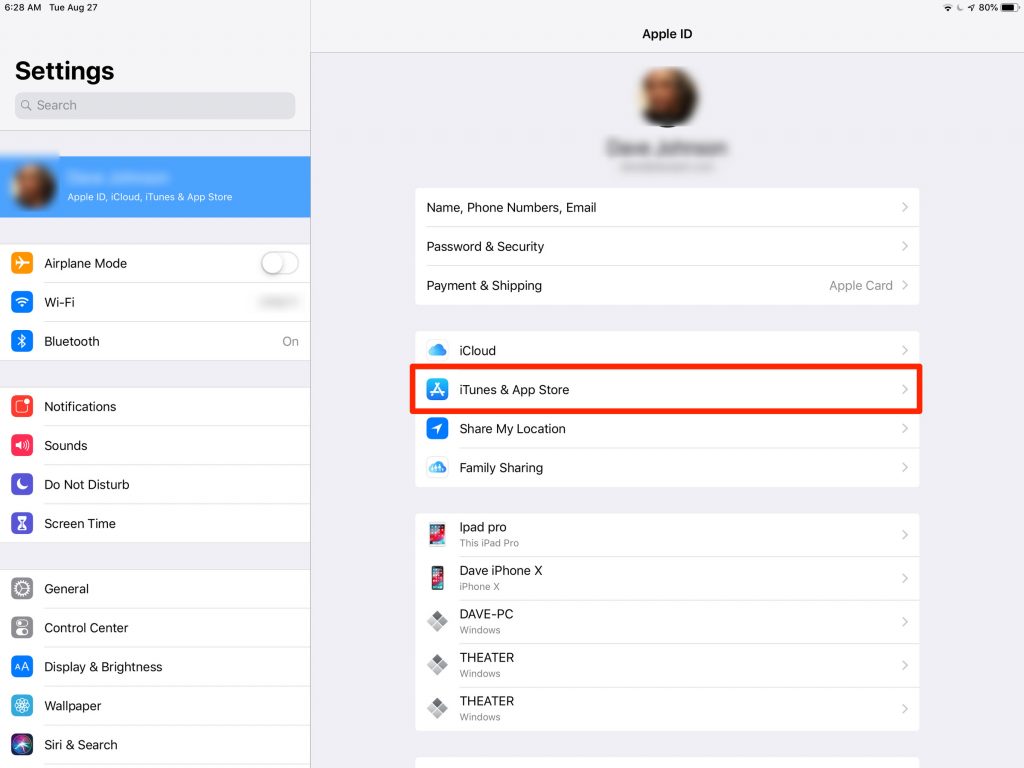Tap the Screen Time hourglass icon
The width and height of the screenshot is (1024, 768).
pos(22,524)
